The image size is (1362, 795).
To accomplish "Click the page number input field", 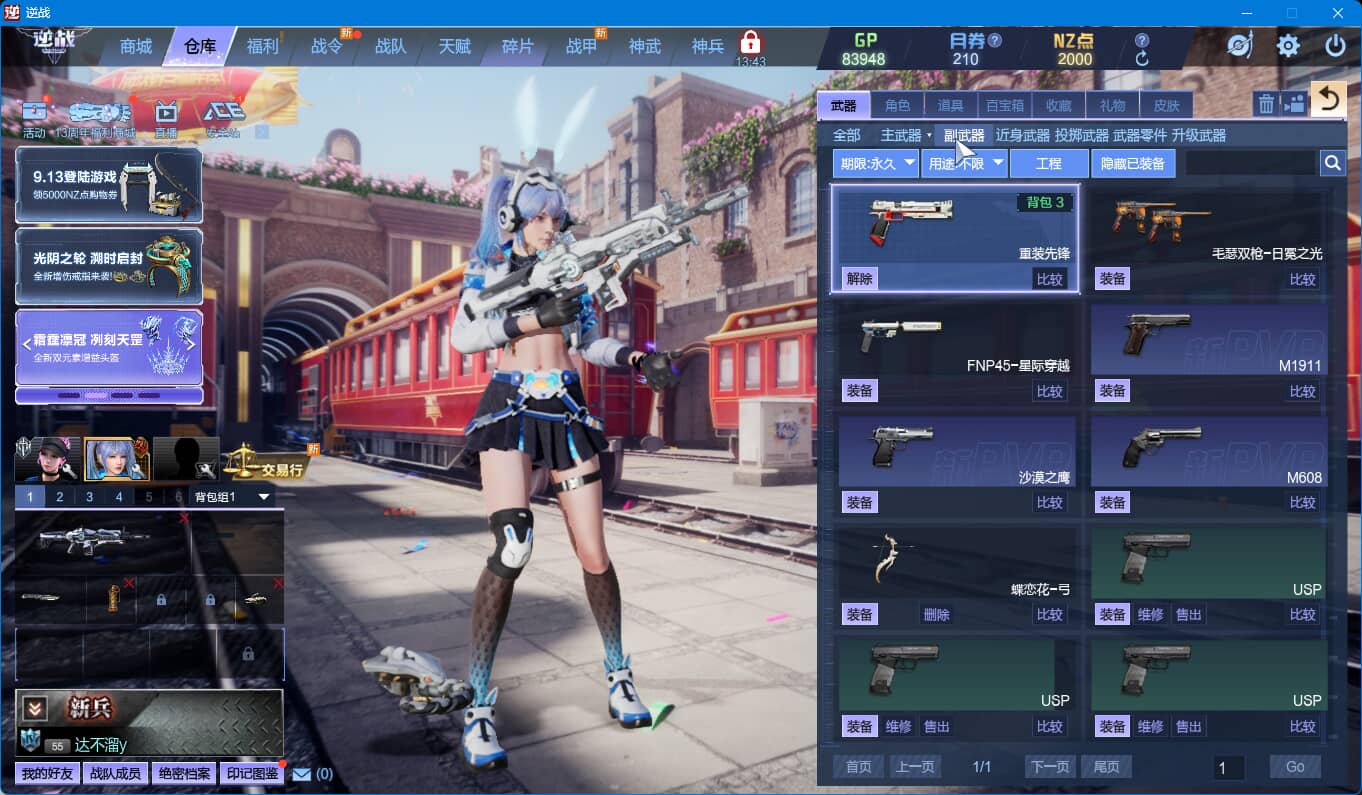I will tap(1229, 767).
